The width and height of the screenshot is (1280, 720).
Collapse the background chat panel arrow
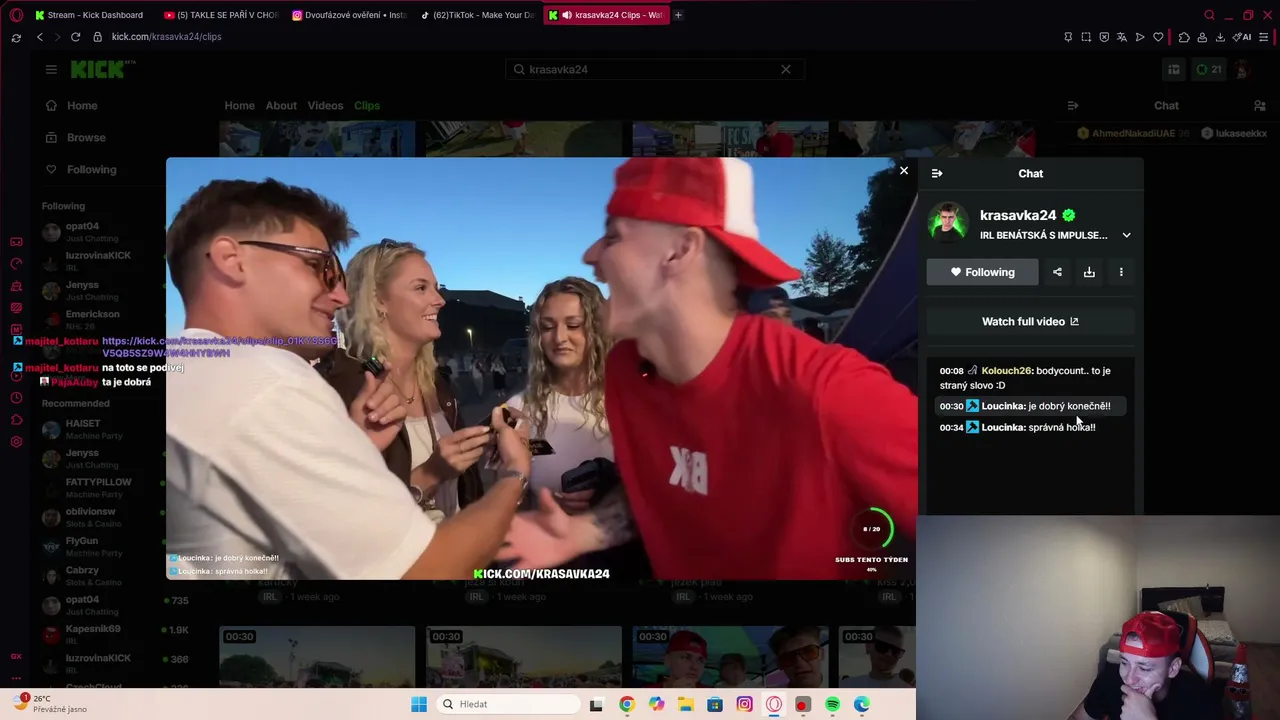pos(1073,105)
